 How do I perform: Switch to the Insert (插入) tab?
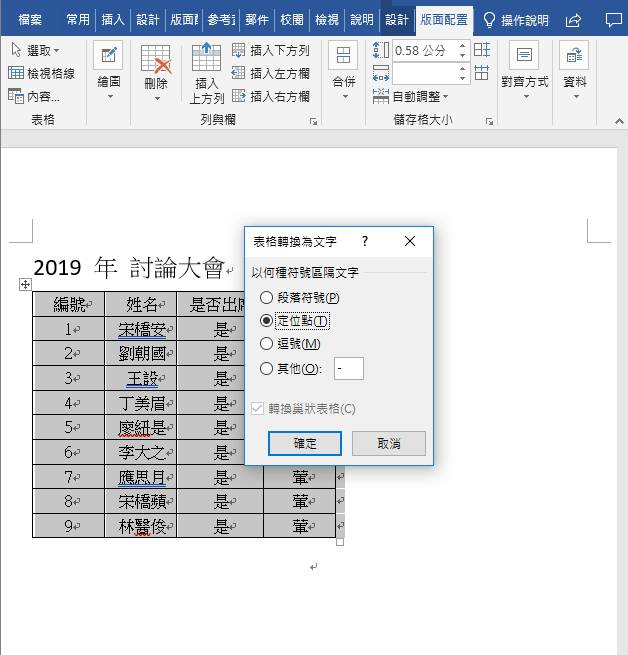[x=113, y=20]
